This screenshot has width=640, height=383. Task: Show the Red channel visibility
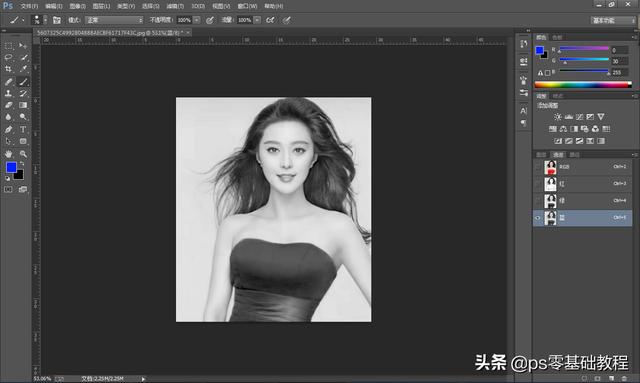tap(538, 184)
